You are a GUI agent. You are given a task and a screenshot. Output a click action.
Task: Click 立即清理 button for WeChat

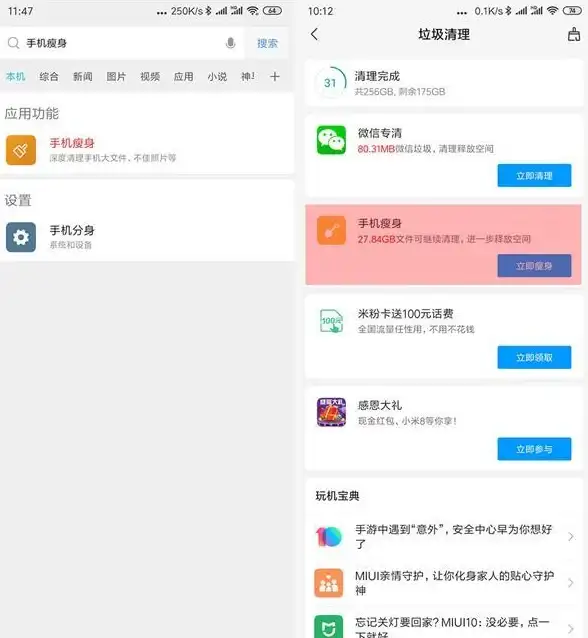534,176
